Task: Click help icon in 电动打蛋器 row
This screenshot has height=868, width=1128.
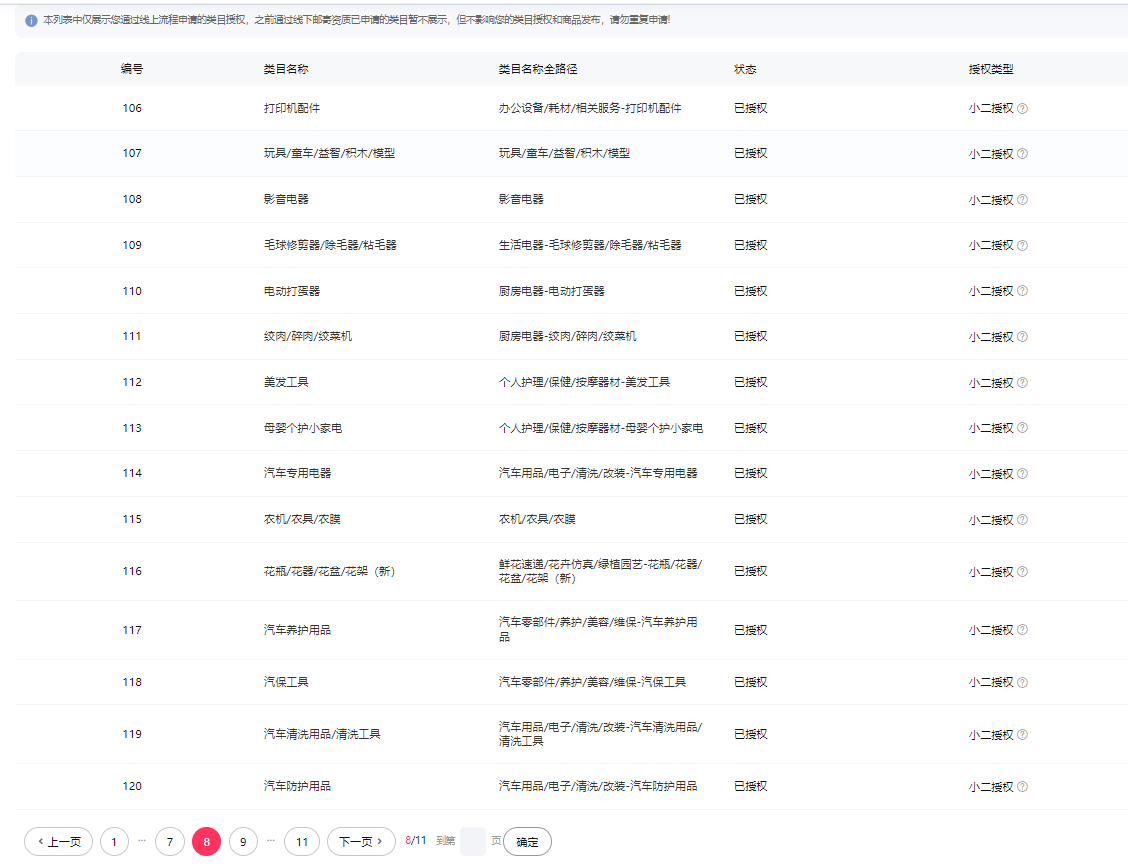Action: tap(1022, 292)
